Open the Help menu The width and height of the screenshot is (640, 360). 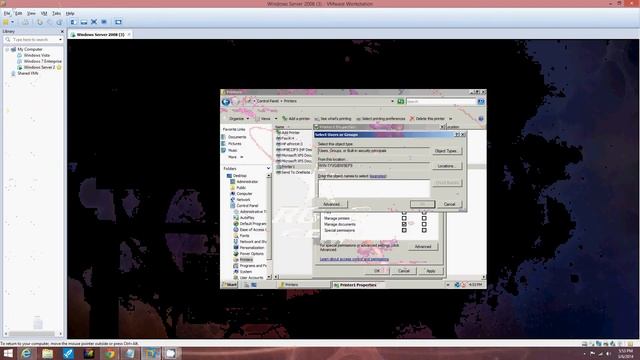coord(70,13)
